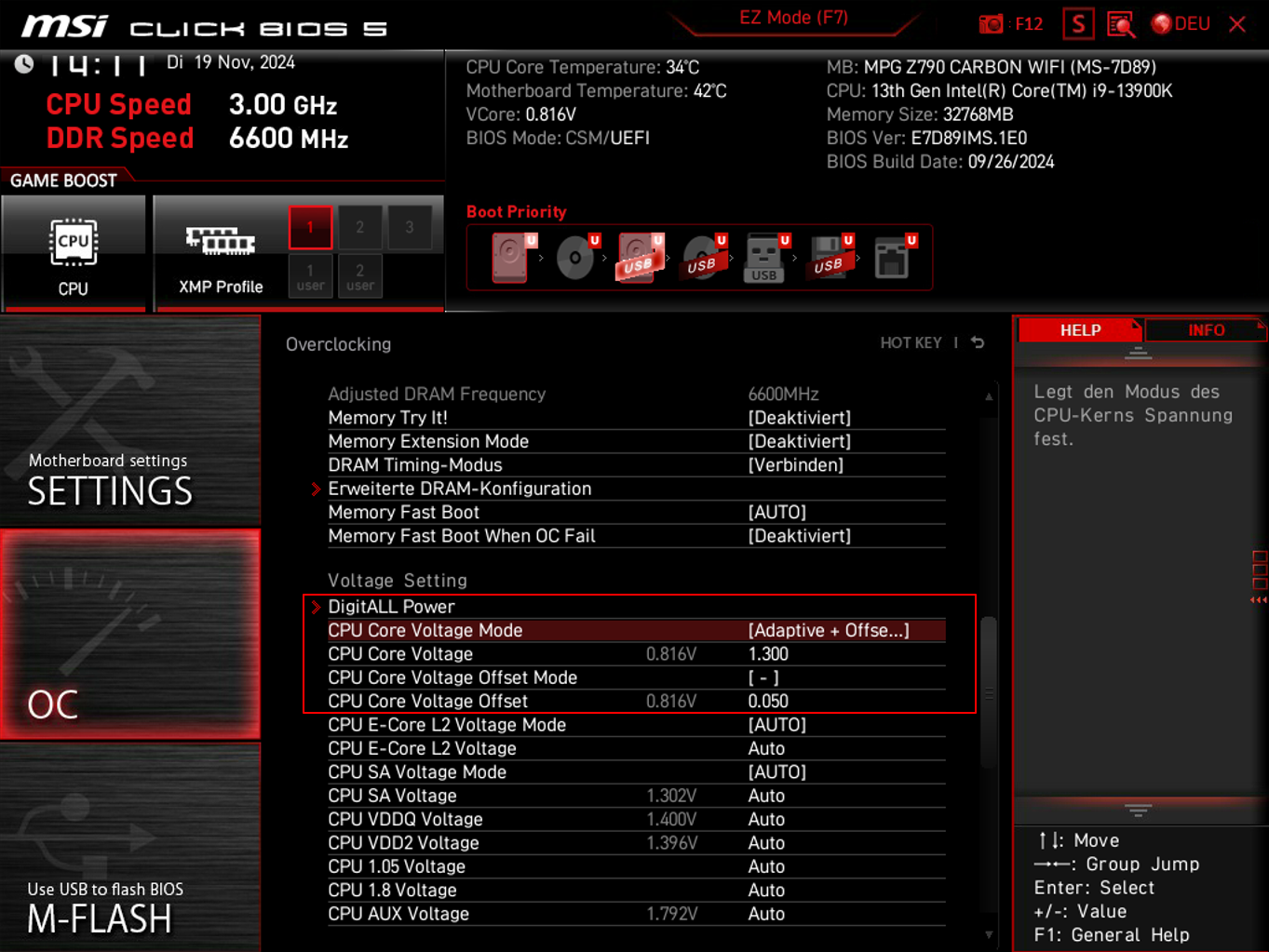1269x952 pixels.
Task: Select XMP user profile 2
Action: pos(360,276)
